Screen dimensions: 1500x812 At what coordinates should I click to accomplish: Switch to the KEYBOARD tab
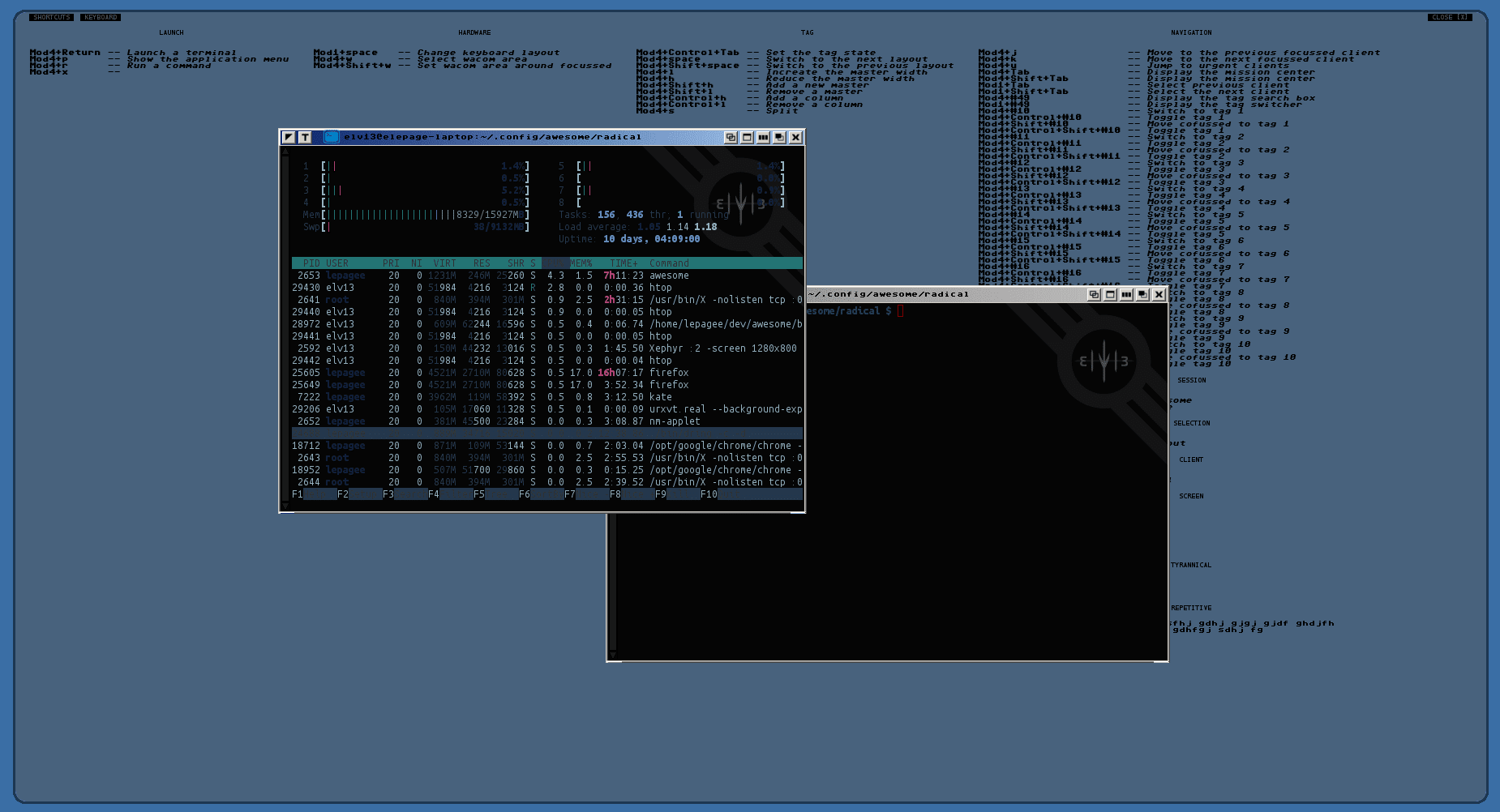coord(101,17)
